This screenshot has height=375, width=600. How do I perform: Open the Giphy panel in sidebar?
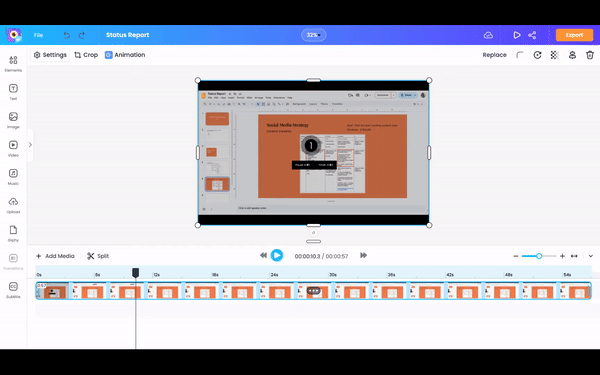coord(13,233)
